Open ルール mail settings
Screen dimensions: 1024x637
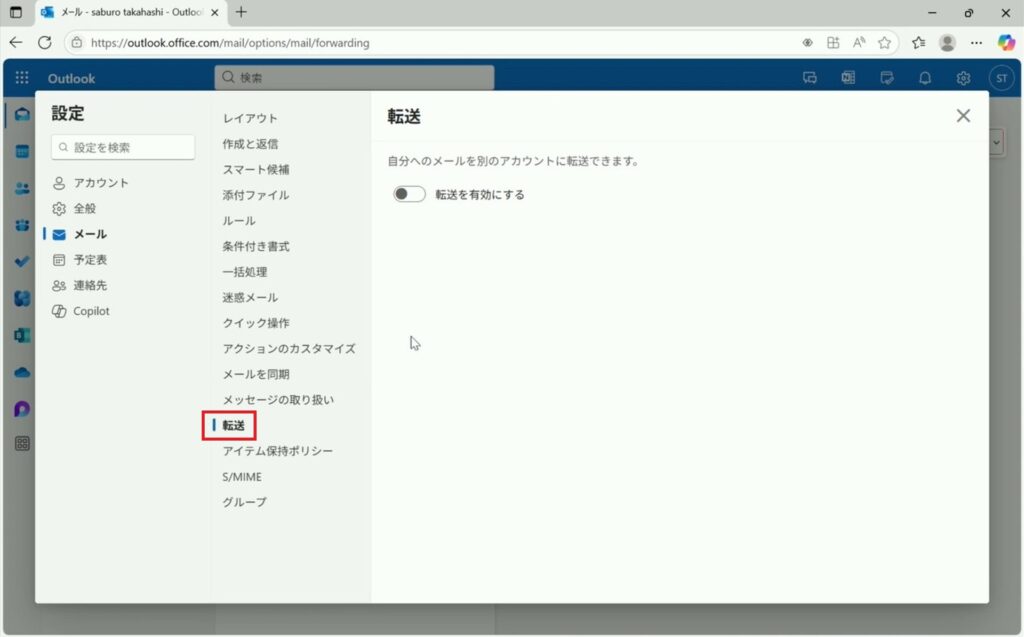[239, 221]
